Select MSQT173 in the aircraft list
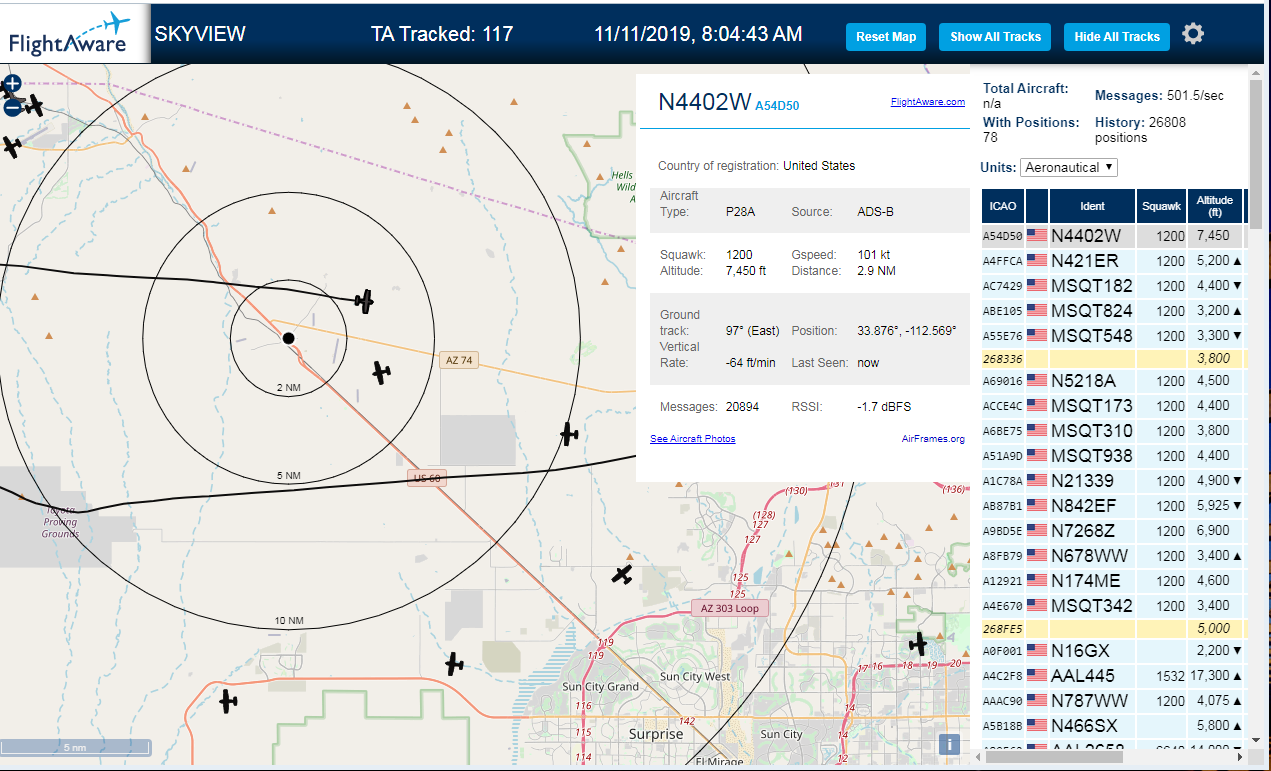The width and height of the screenshot is (1271, 771). tap(1113, 406)
